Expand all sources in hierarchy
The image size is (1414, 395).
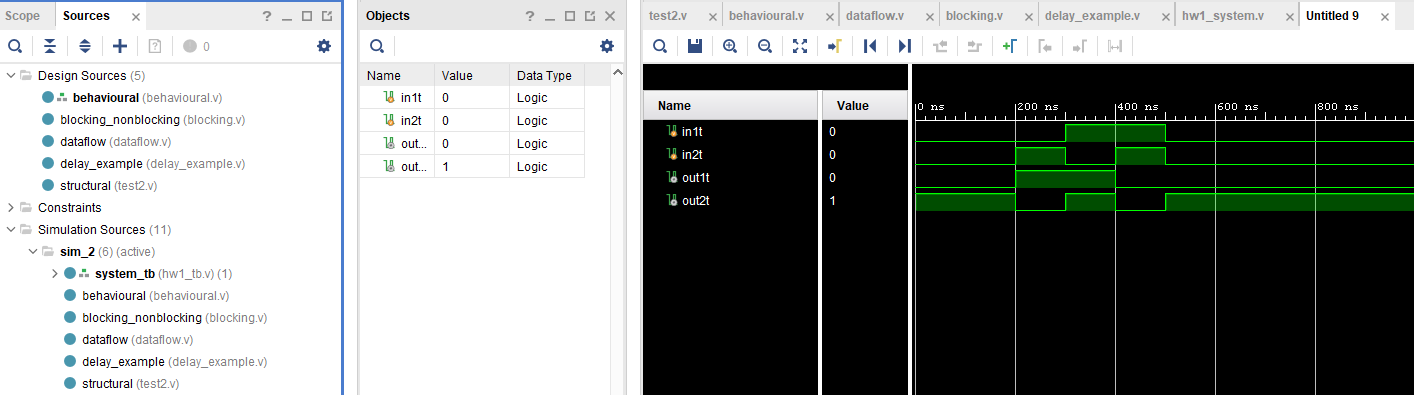pos(85,46)
